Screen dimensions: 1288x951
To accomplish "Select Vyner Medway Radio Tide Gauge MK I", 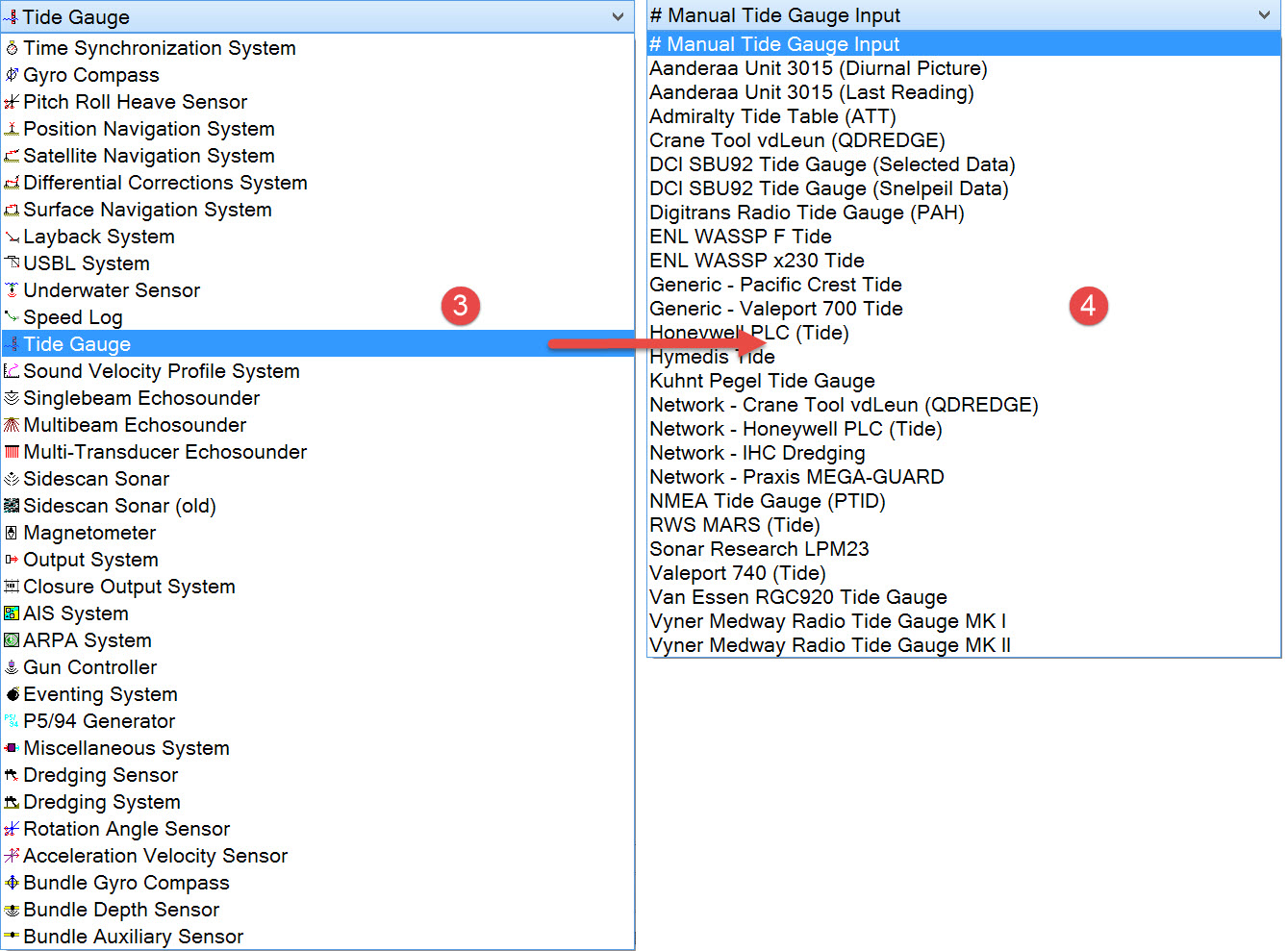I will pos(964,621).
